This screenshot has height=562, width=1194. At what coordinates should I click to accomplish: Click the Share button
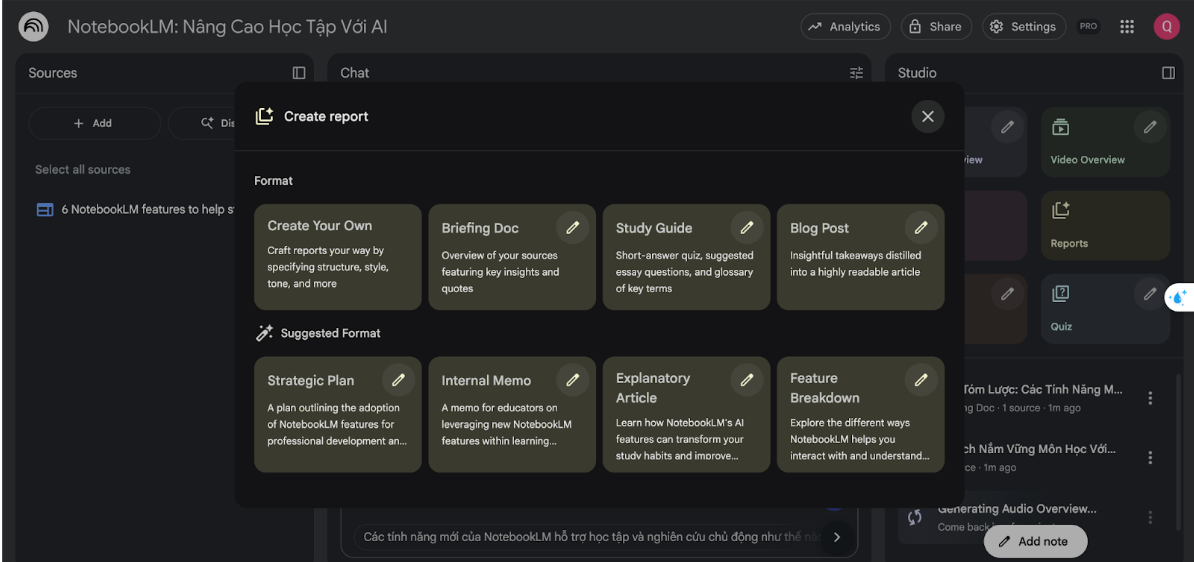tap(935, 27)
